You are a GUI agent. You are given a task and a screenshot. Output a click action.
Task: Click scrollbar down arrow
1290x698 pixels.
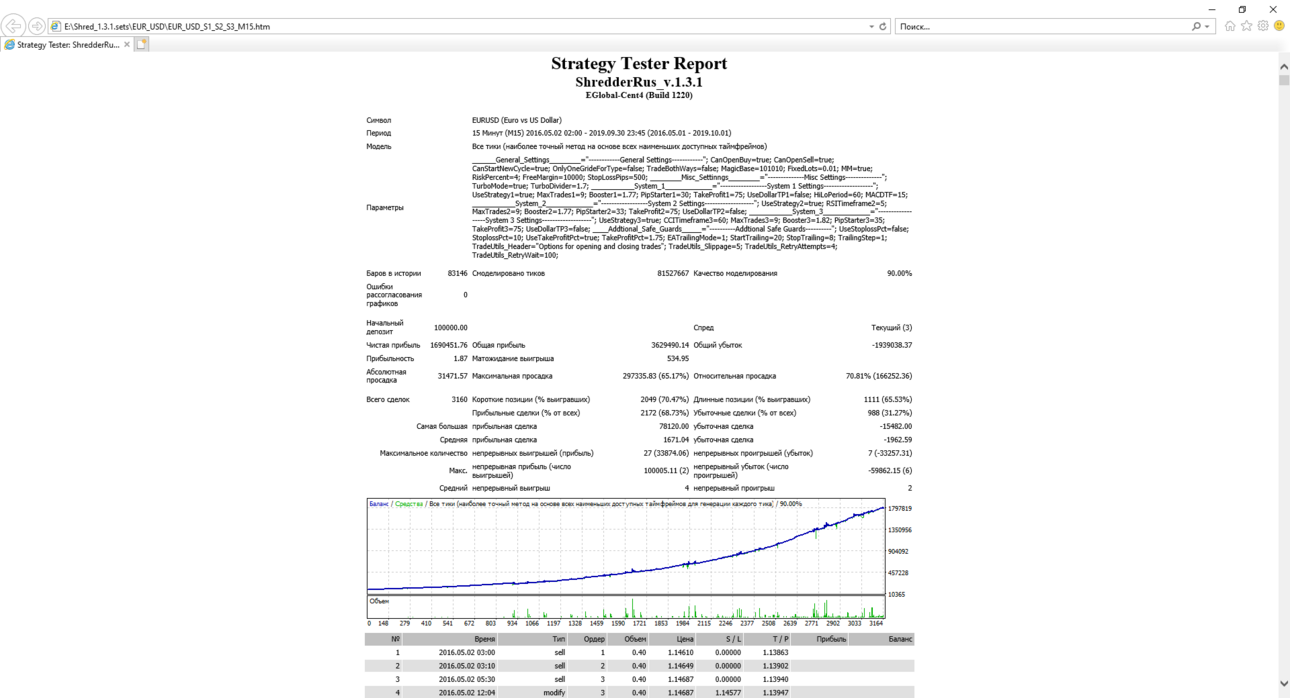pos(1283,685)
